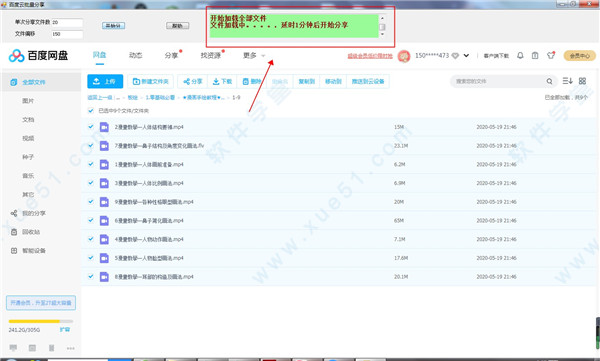The height and width of the screenshot is (361, 600).
Task: Open the user avatar icon
Action: tap(404, 56)
